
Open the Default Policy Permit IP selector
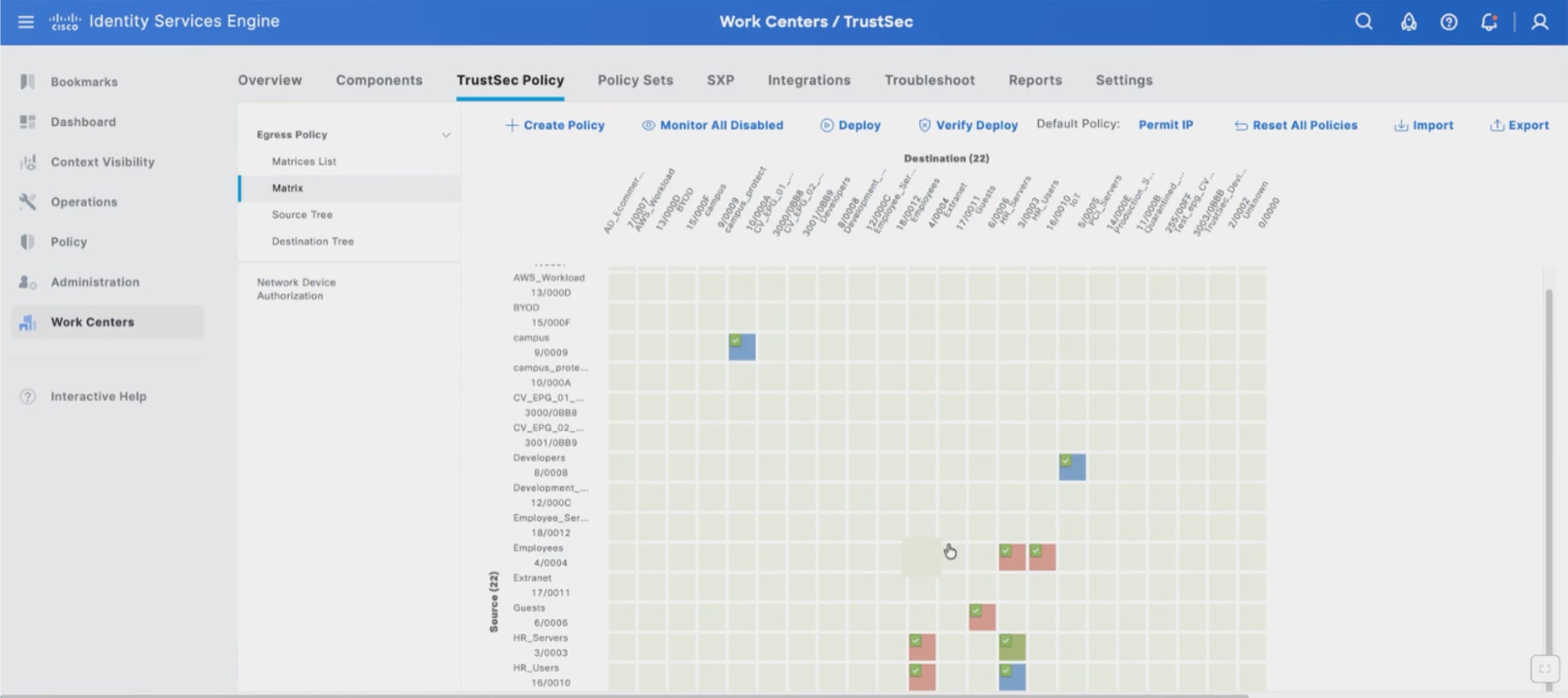1166,125
